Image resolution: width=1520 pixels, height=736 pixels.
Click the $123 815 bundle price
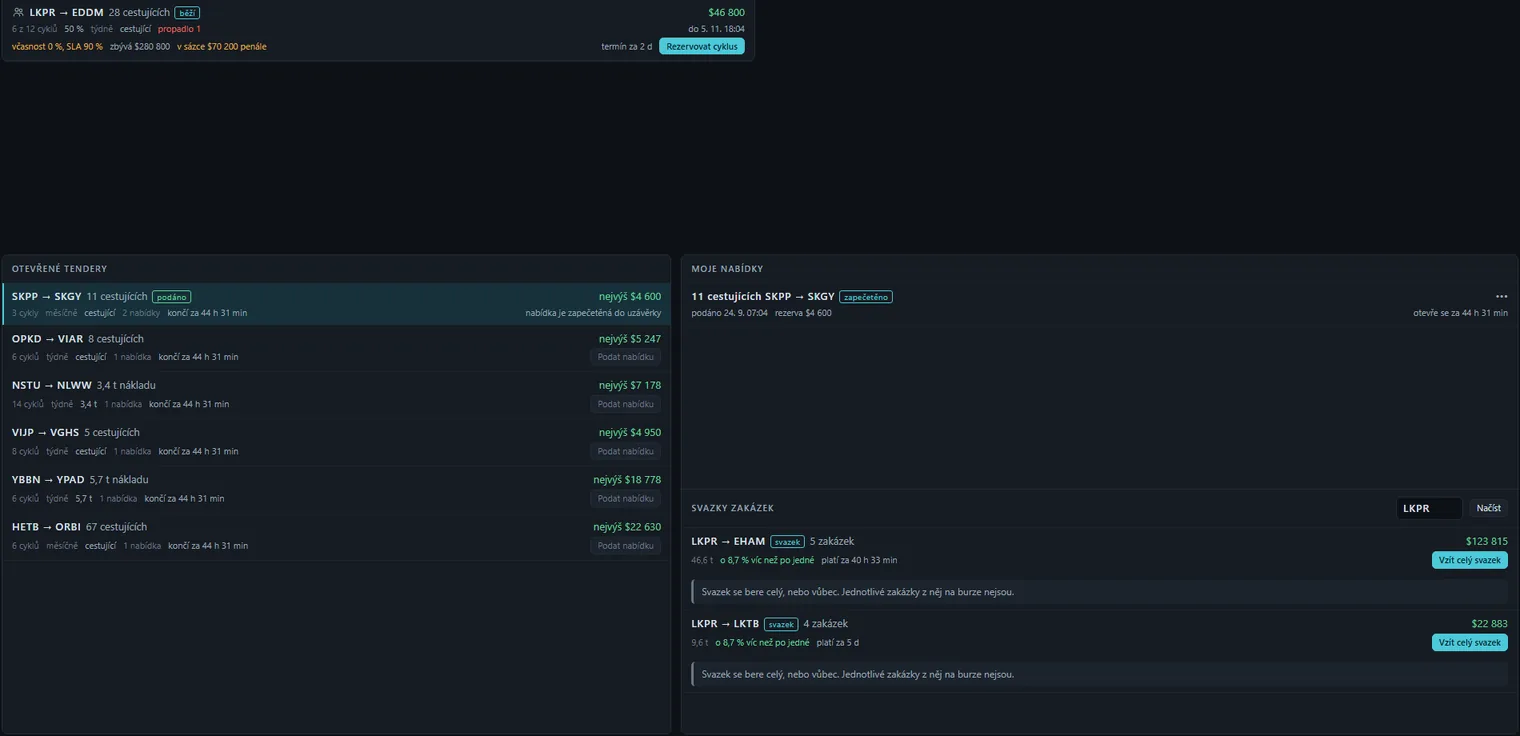pos(1487,542)
